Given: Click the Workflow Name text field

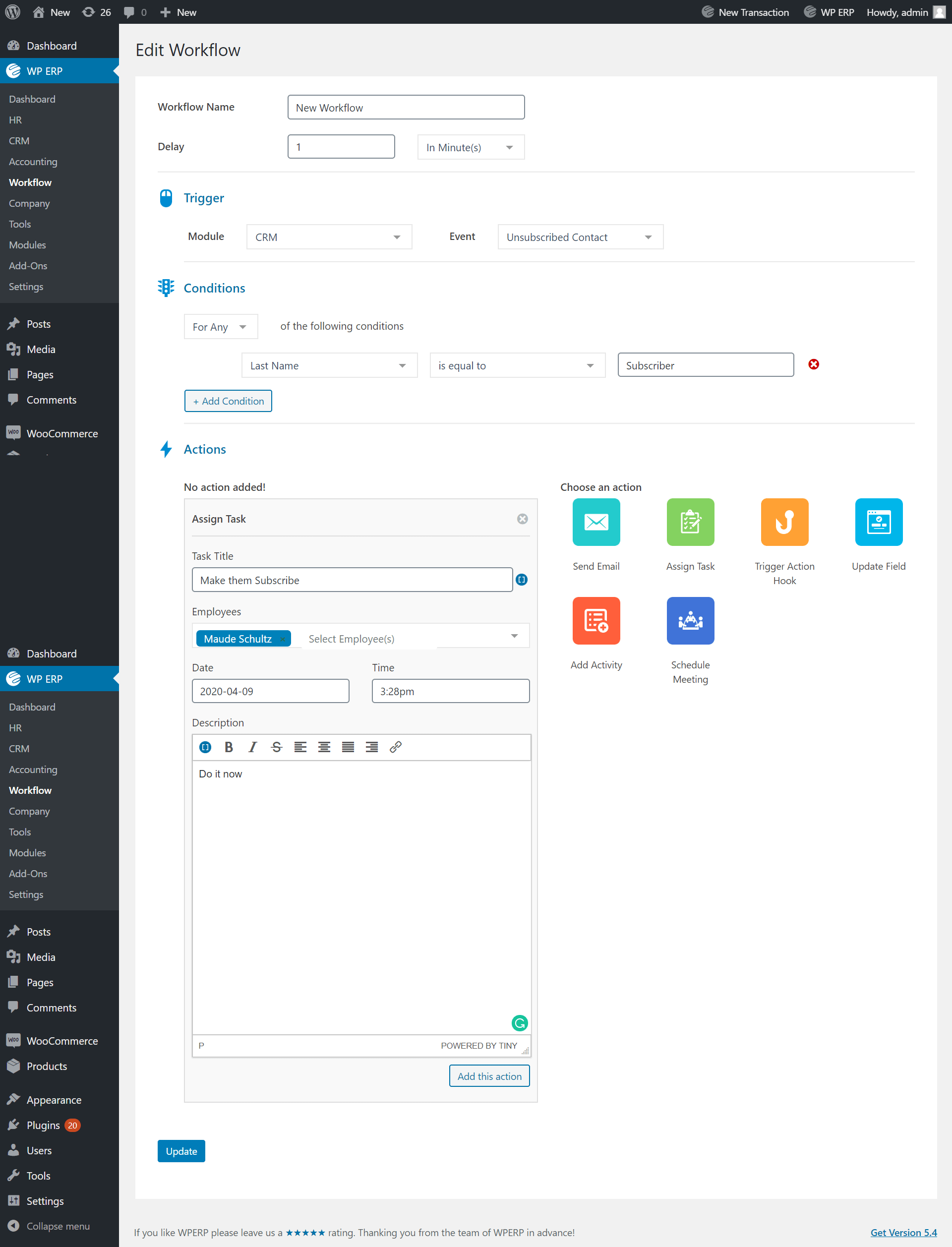Looking at the screenshot, I should pos(406,107).
